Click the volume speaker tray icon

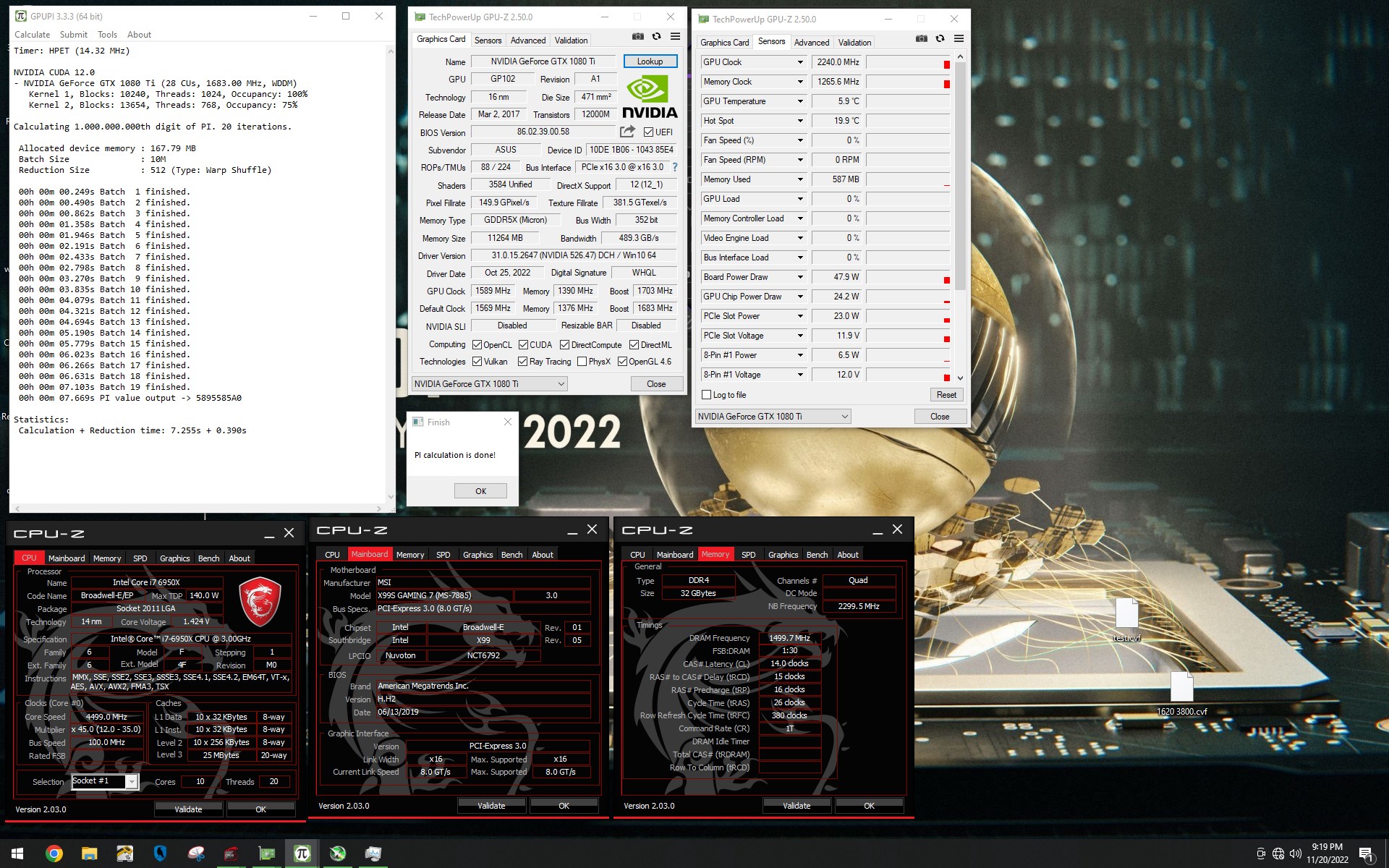tap(1295, 854)
